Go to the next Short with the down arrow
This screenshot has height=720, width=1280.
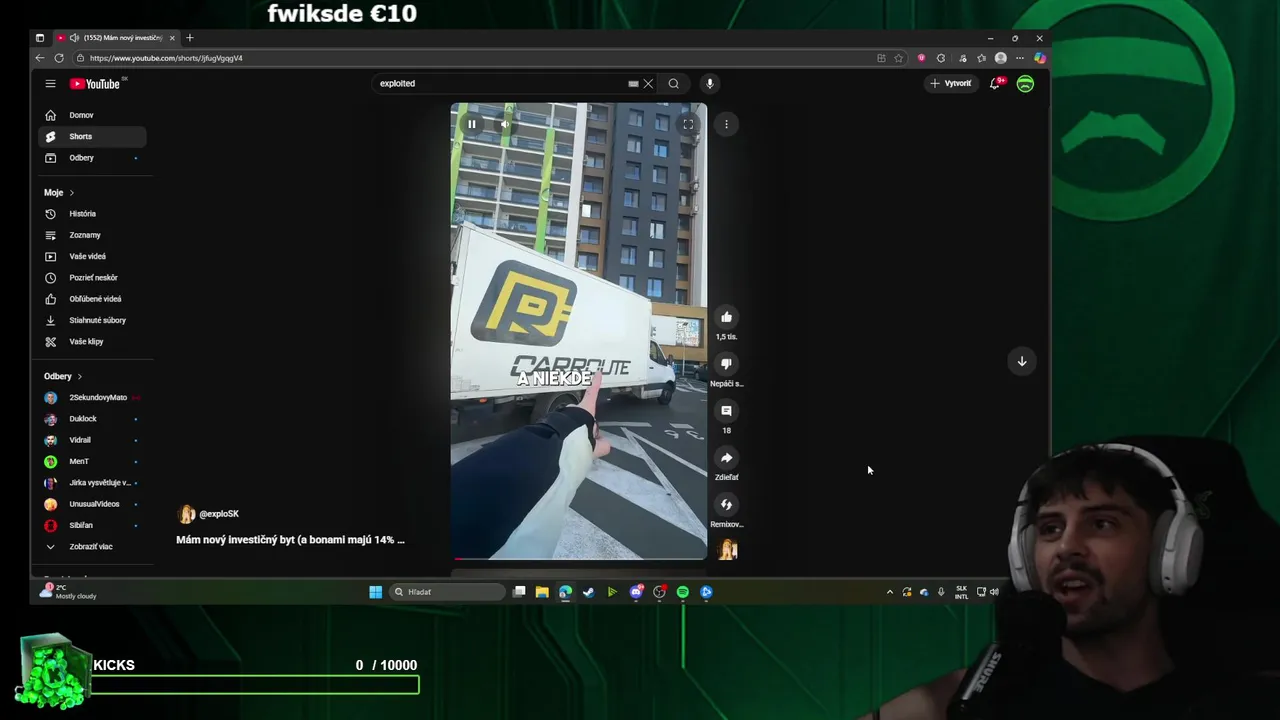click(1021, 361)
